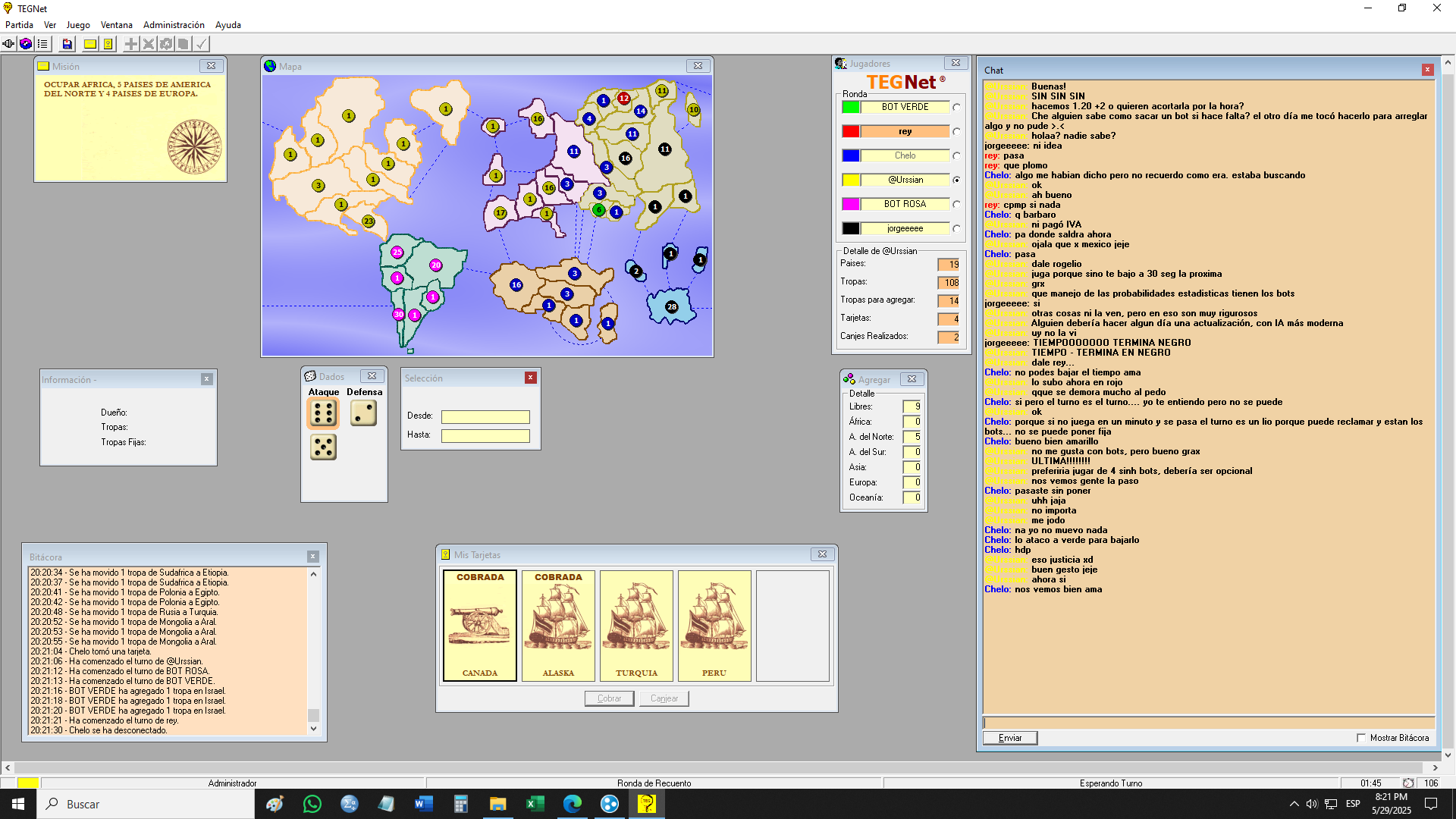
Task: Open the Juego menu
Action: [x=78, y=25]
